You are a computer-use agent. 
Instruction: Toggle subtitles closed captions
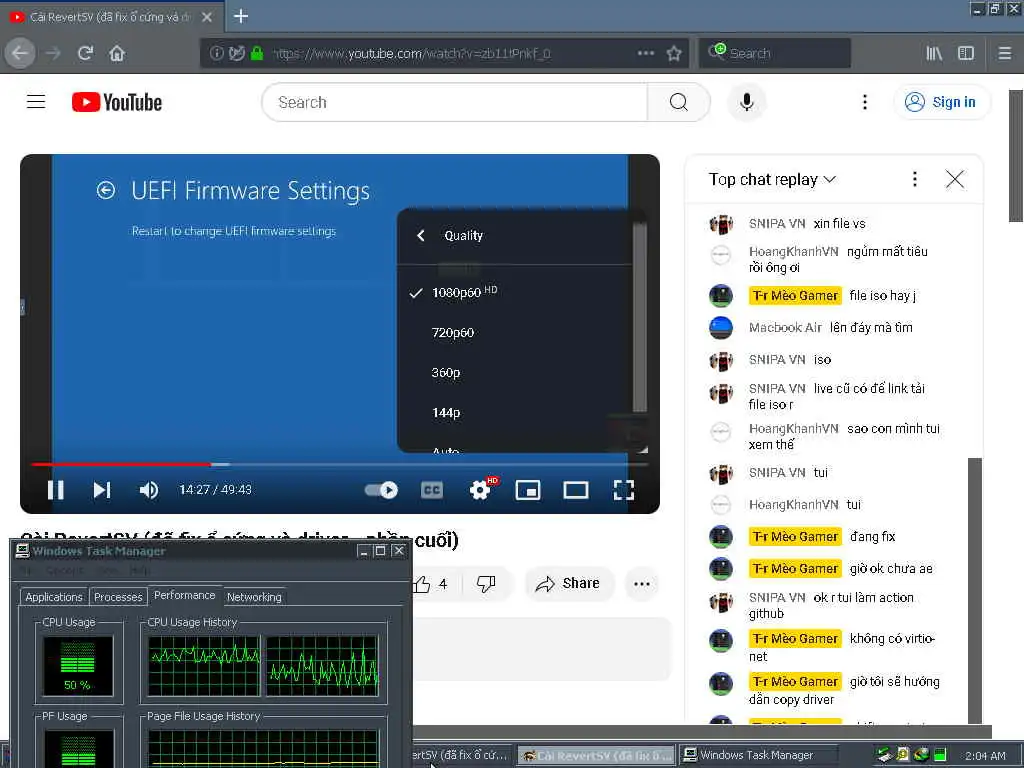pyautogui.click(x=432, y=490)
